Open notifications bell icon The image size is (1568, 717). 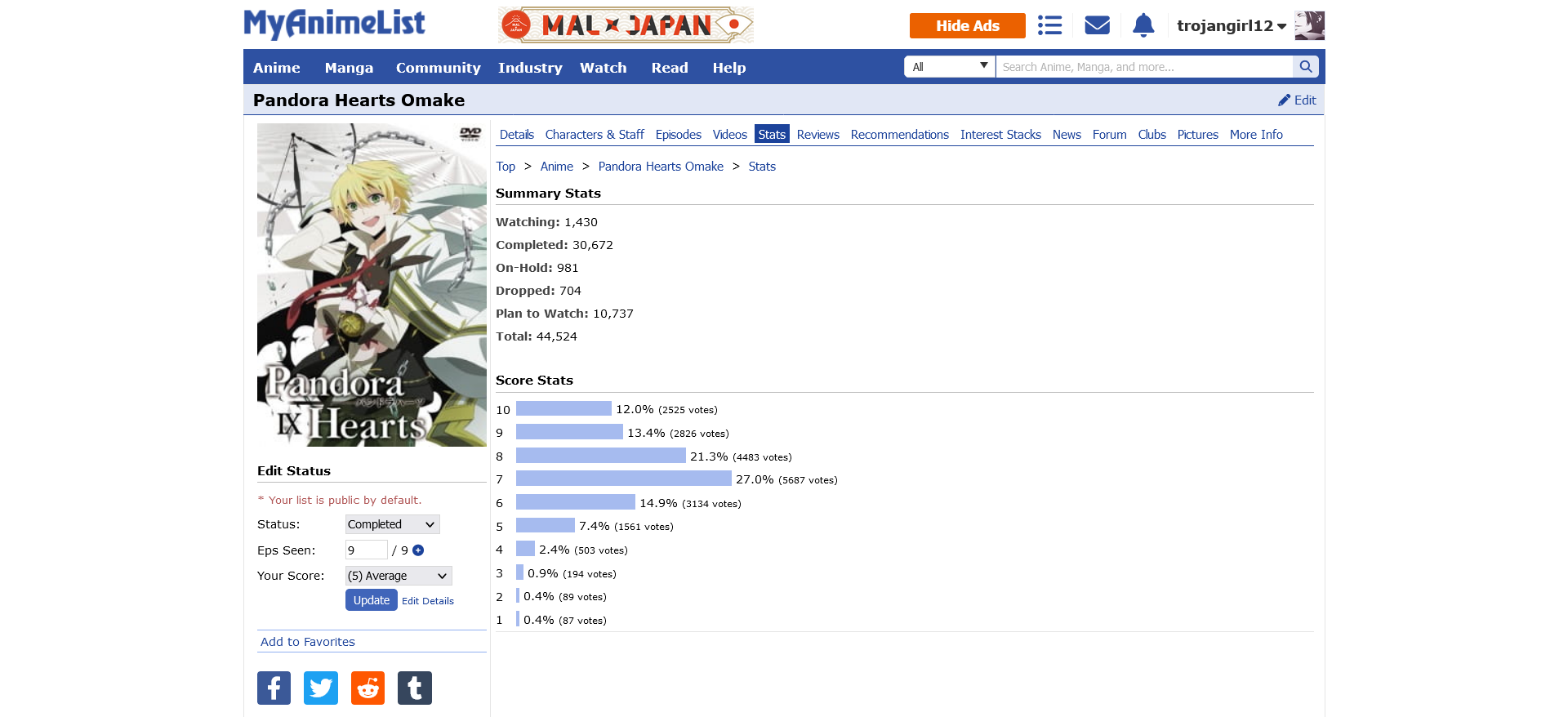1143,25
